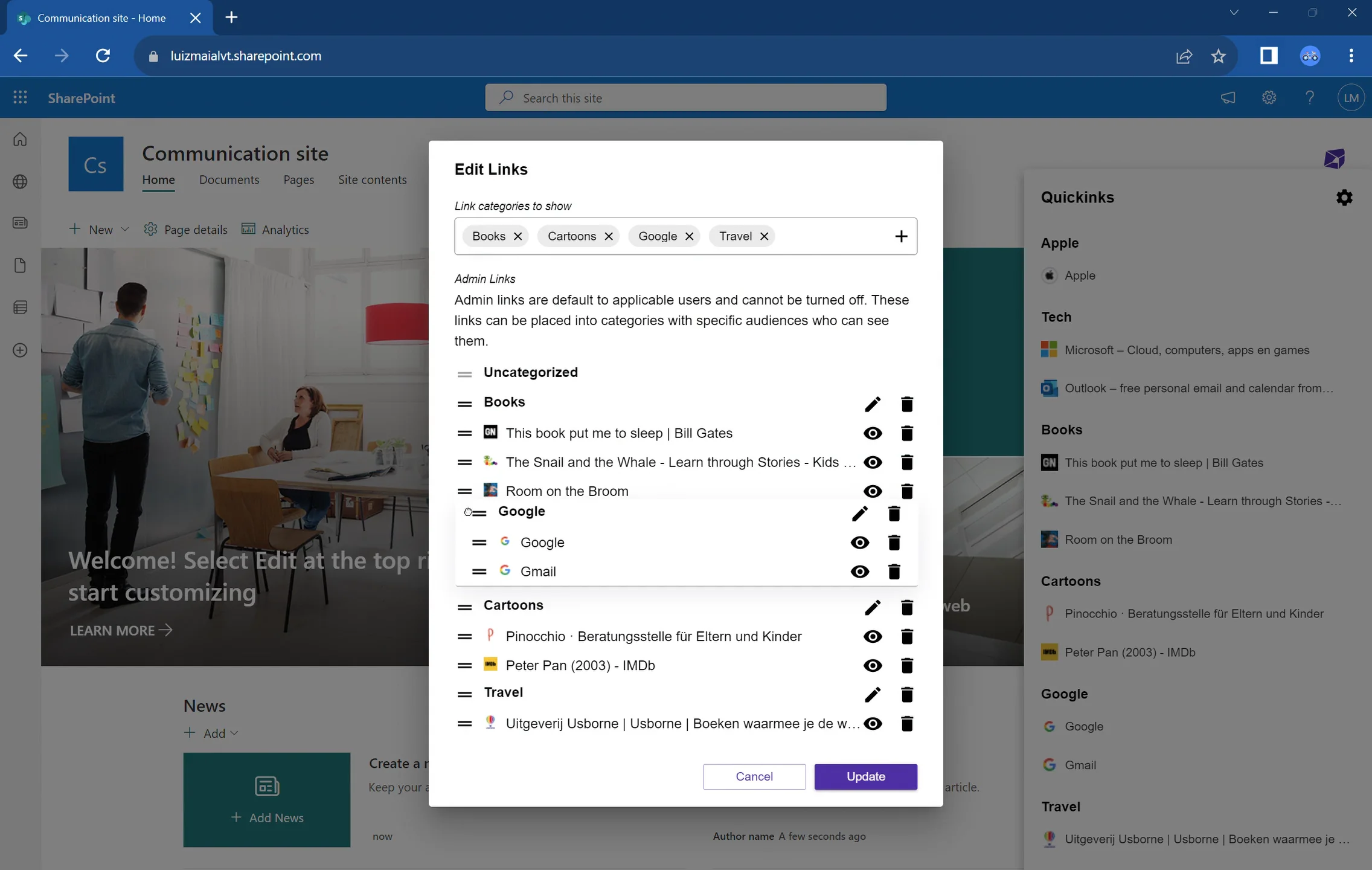Screen dimensions: 1372x870
Task: Delete the Gmail link with trash icon
Action: pyautogui.click(x=894, y=571)
